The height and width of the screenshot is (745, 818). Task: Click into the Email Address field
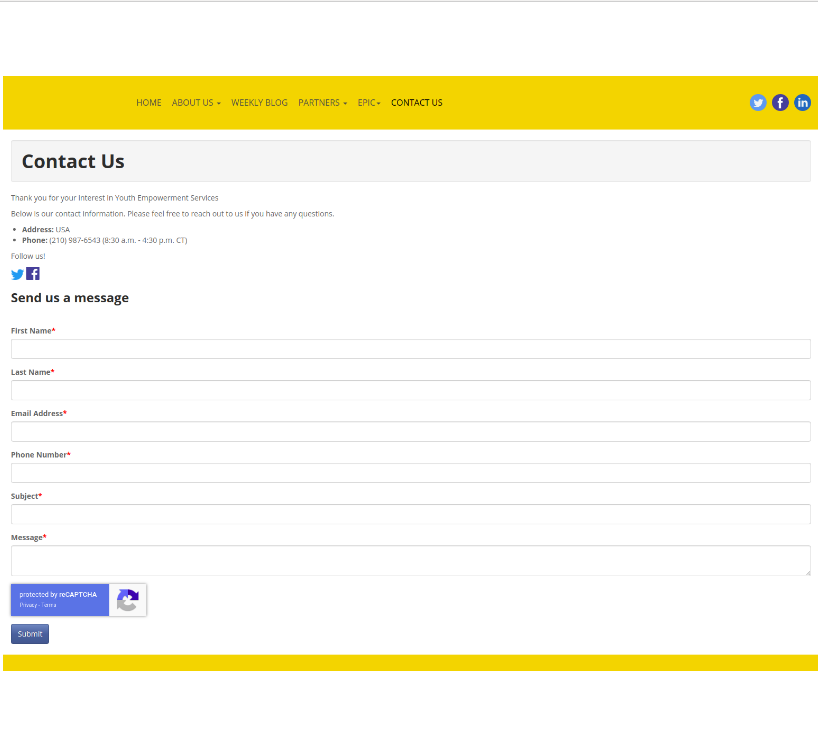coord(410,431)
